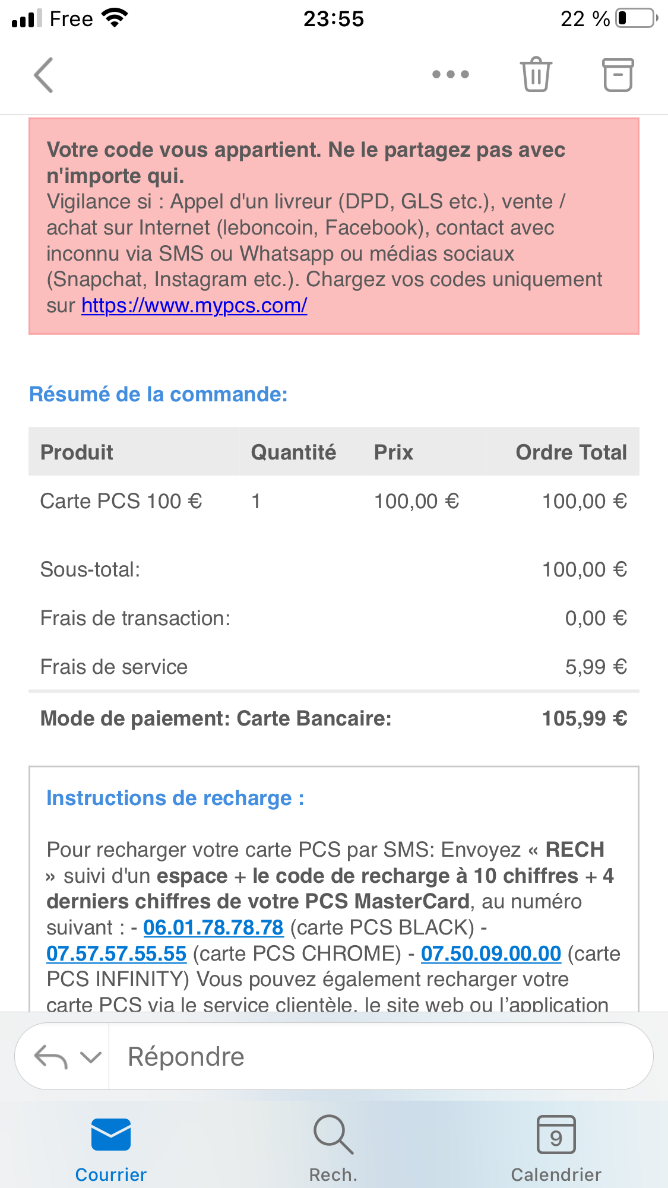Tap the 06.01.78.78.78 phone number link
This screenshot has width=668, height=1188.
(214, 927)
